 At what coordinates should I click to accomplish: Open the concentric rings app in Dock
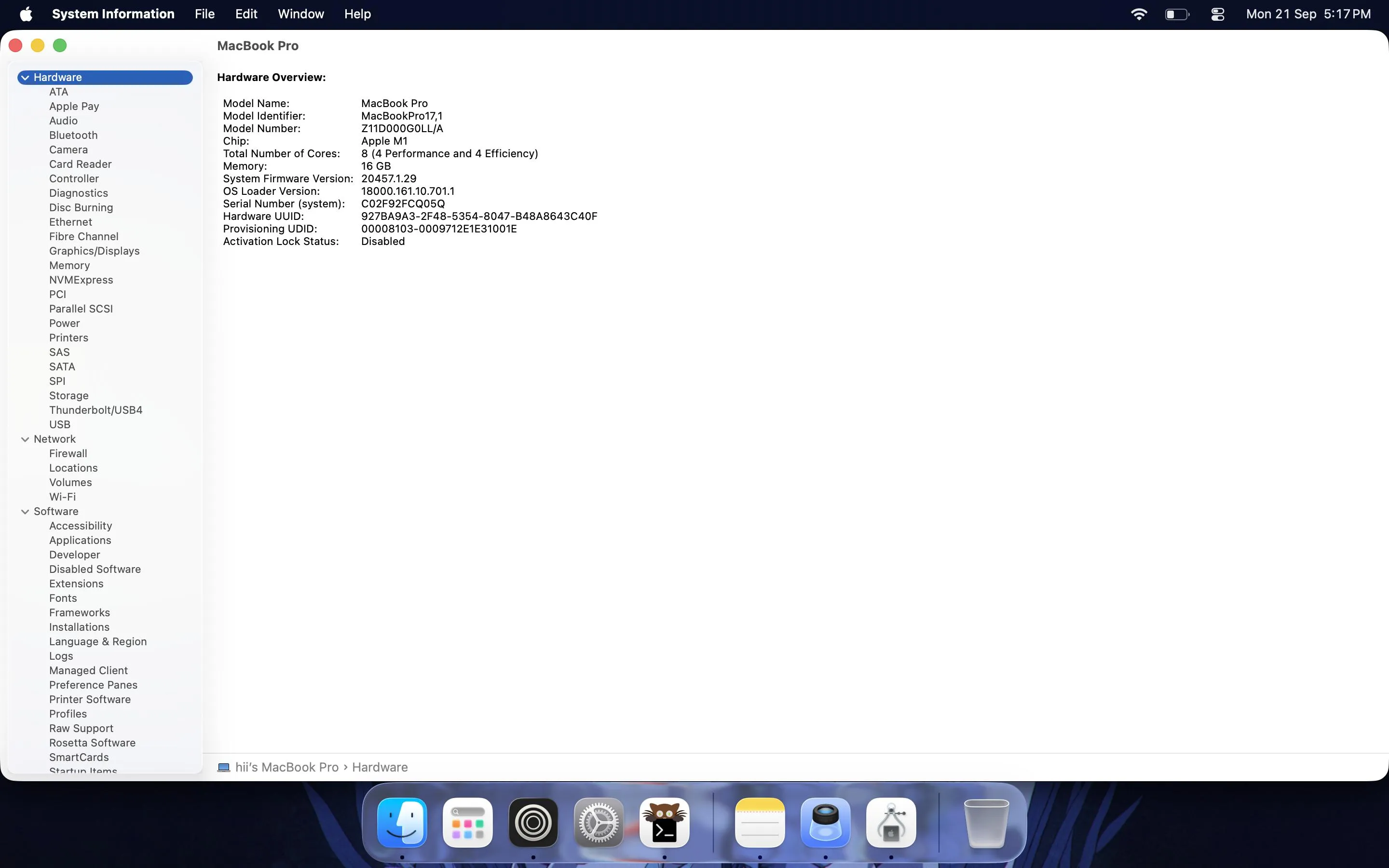click(533, 822)
